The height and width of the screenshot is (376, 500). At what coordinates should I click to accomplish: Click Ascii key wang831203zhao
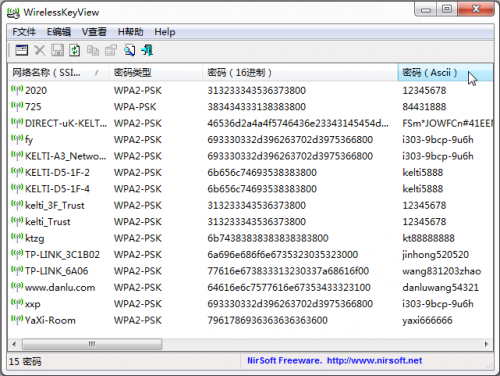pos(441,271)
